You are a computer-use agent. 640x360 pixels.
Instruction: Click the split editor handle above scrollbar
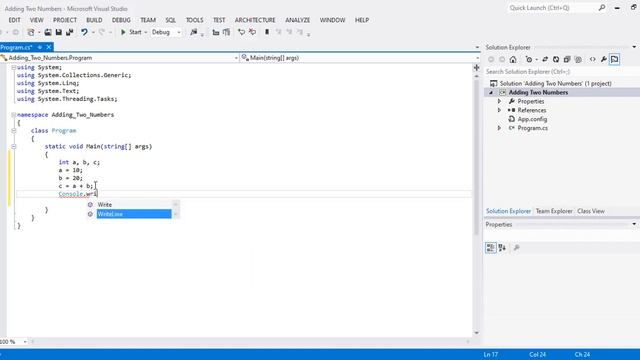[x=476, y=68]
